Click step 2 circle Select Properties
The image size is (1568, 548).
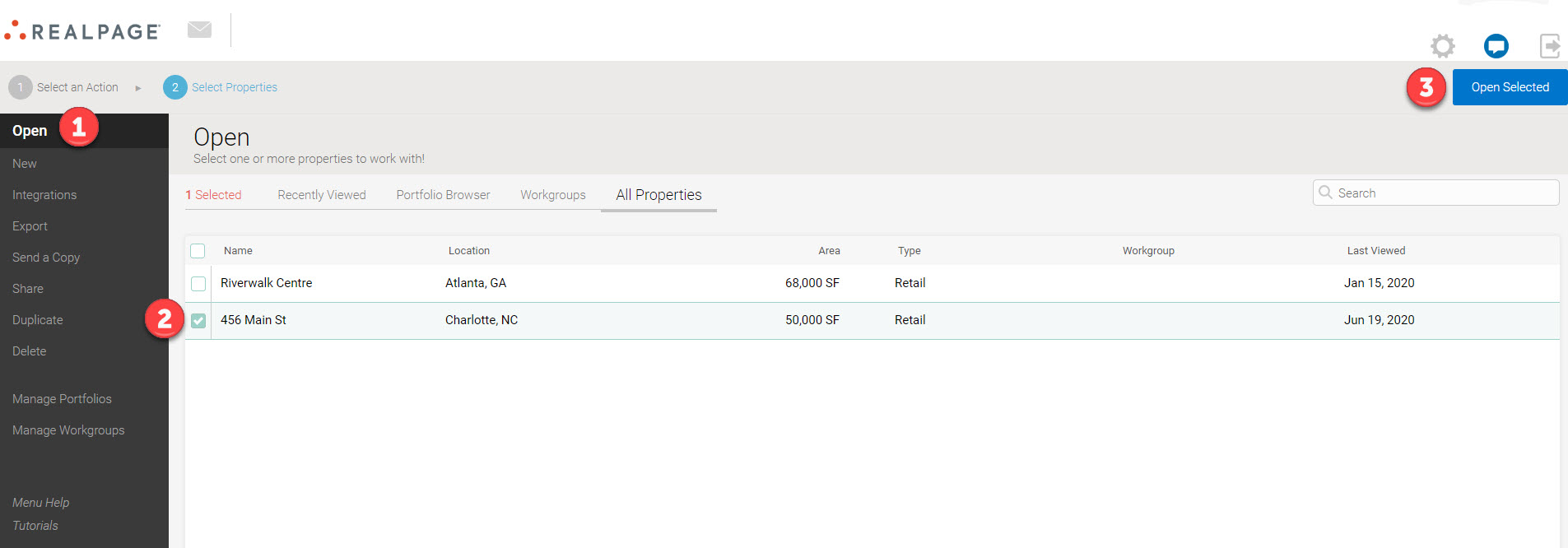[x=175, y=87]
